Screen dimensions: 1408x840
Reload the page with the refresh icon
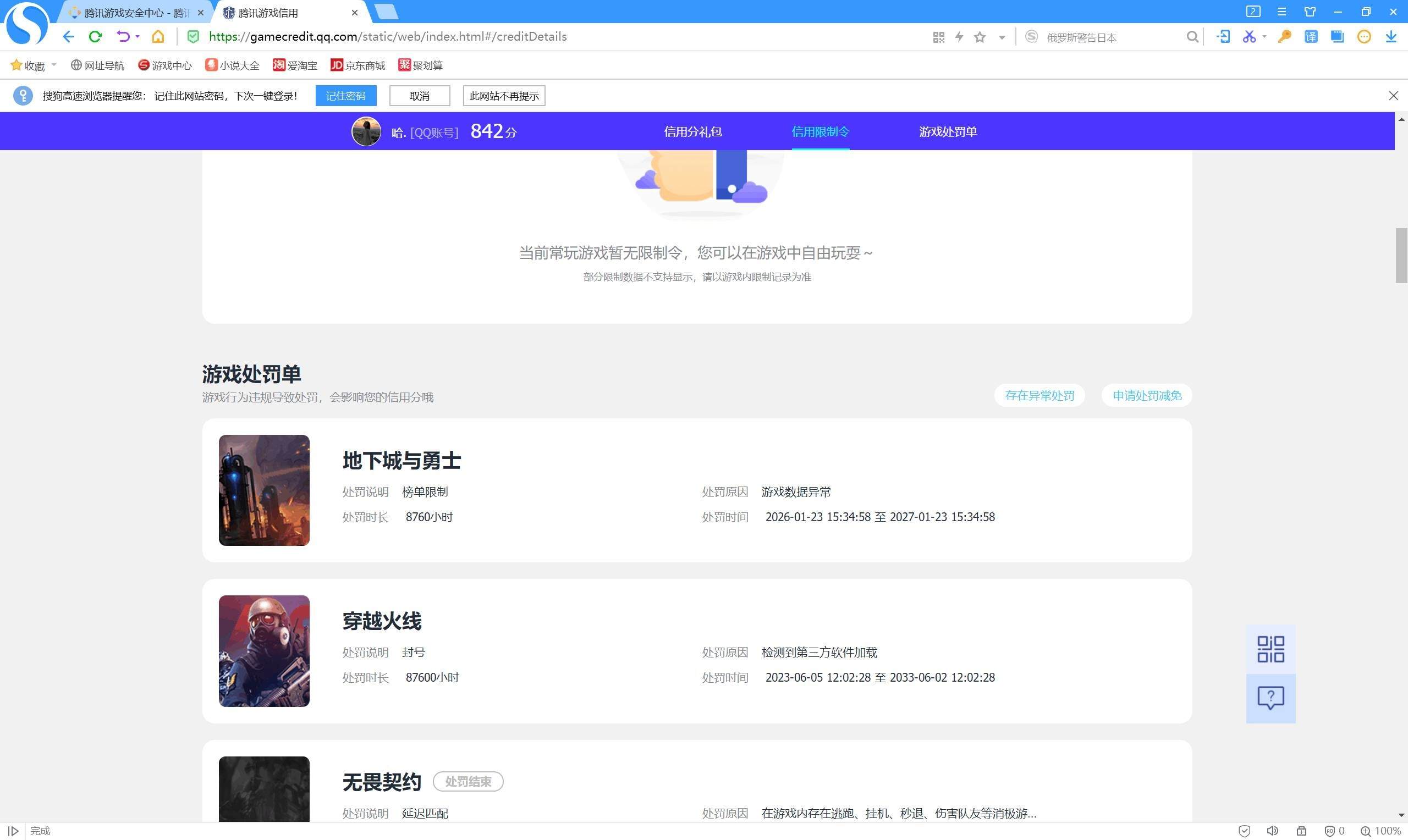(95, 37)
